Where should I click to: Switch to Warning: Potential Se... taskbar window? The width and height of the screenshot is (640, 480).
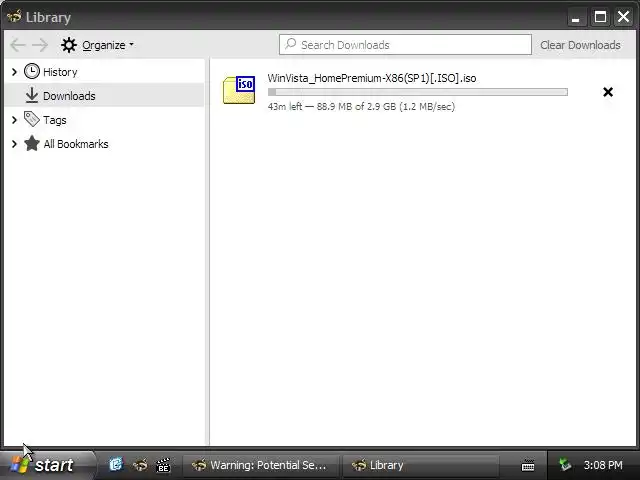click(x=260, y=465)
